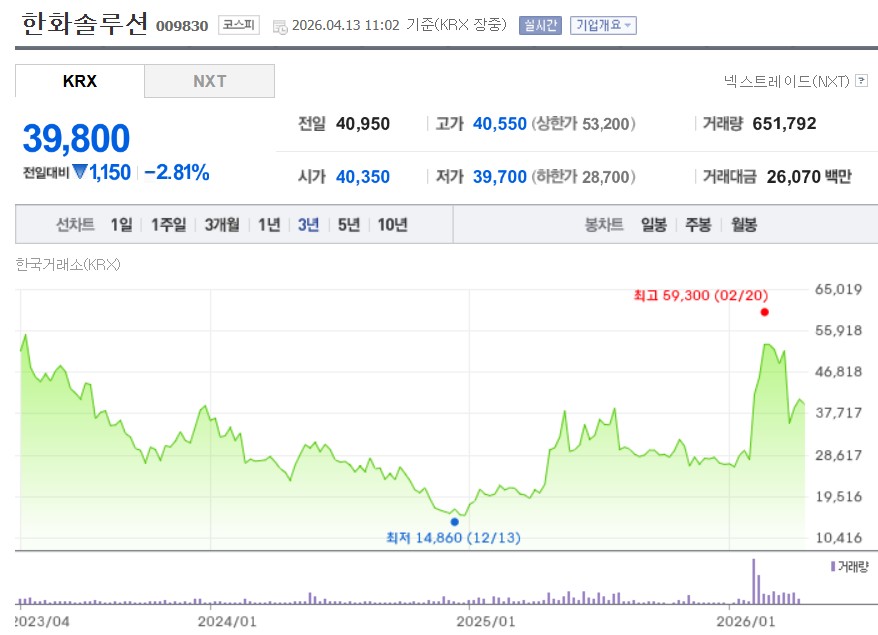Click the lower limit text 하한가 28,700
This screenshot has height=635, width=878.
click(x=583, y=177)
